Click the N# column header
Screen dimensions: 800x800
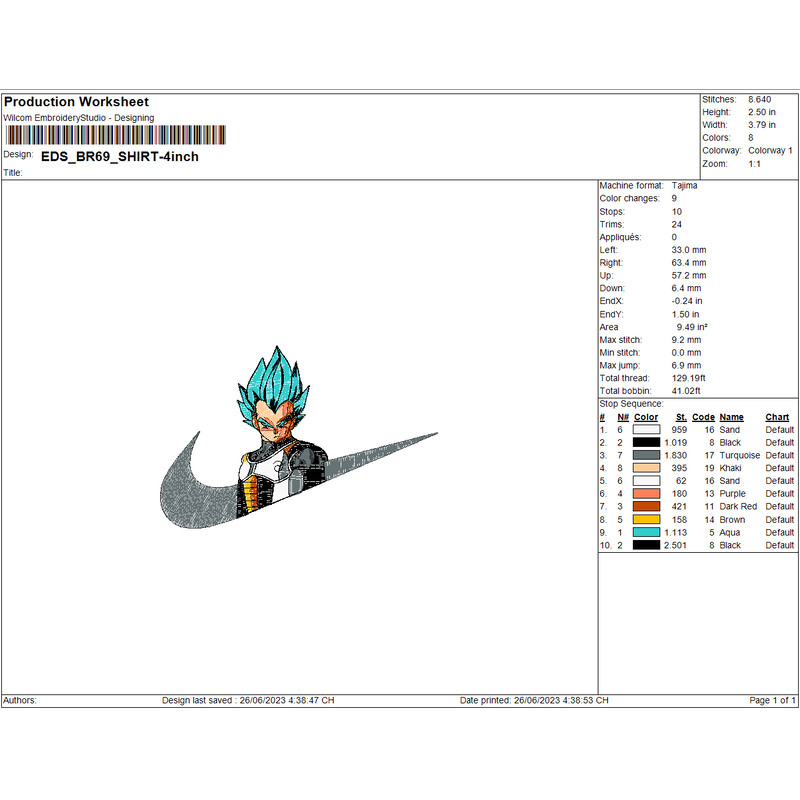[622, 417]
